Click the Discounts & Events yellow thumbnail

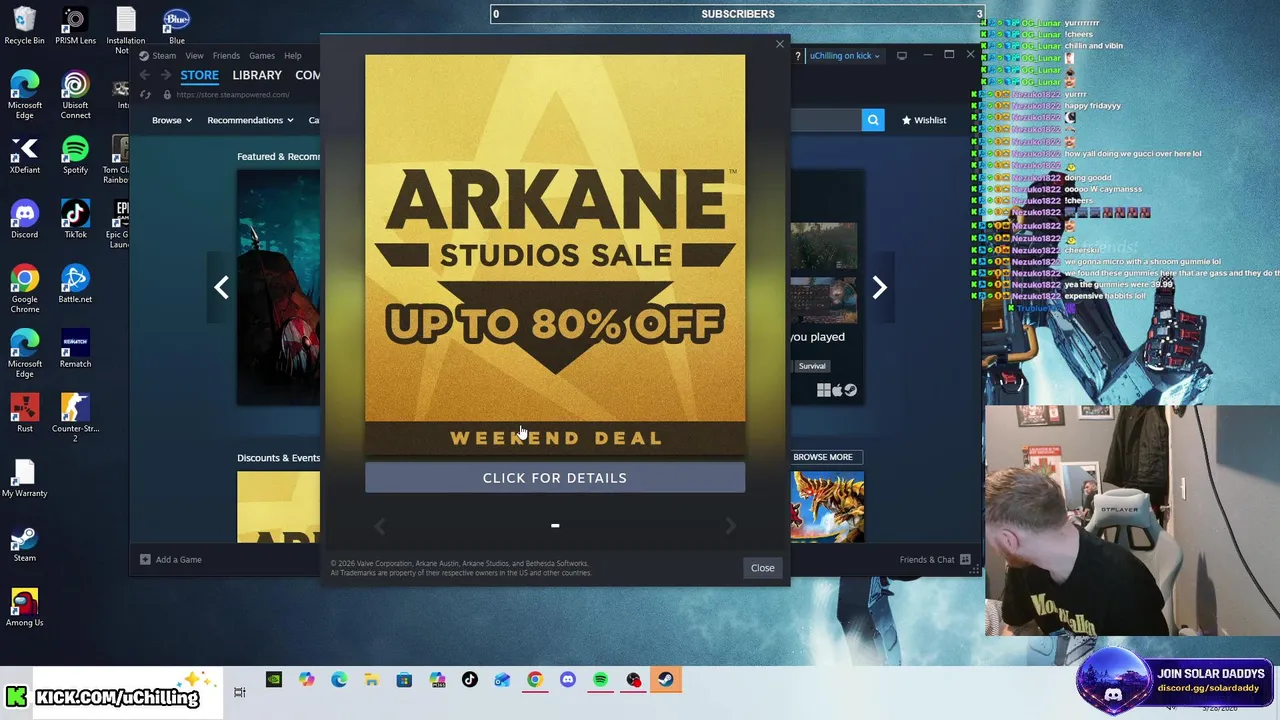pos(278,507)
